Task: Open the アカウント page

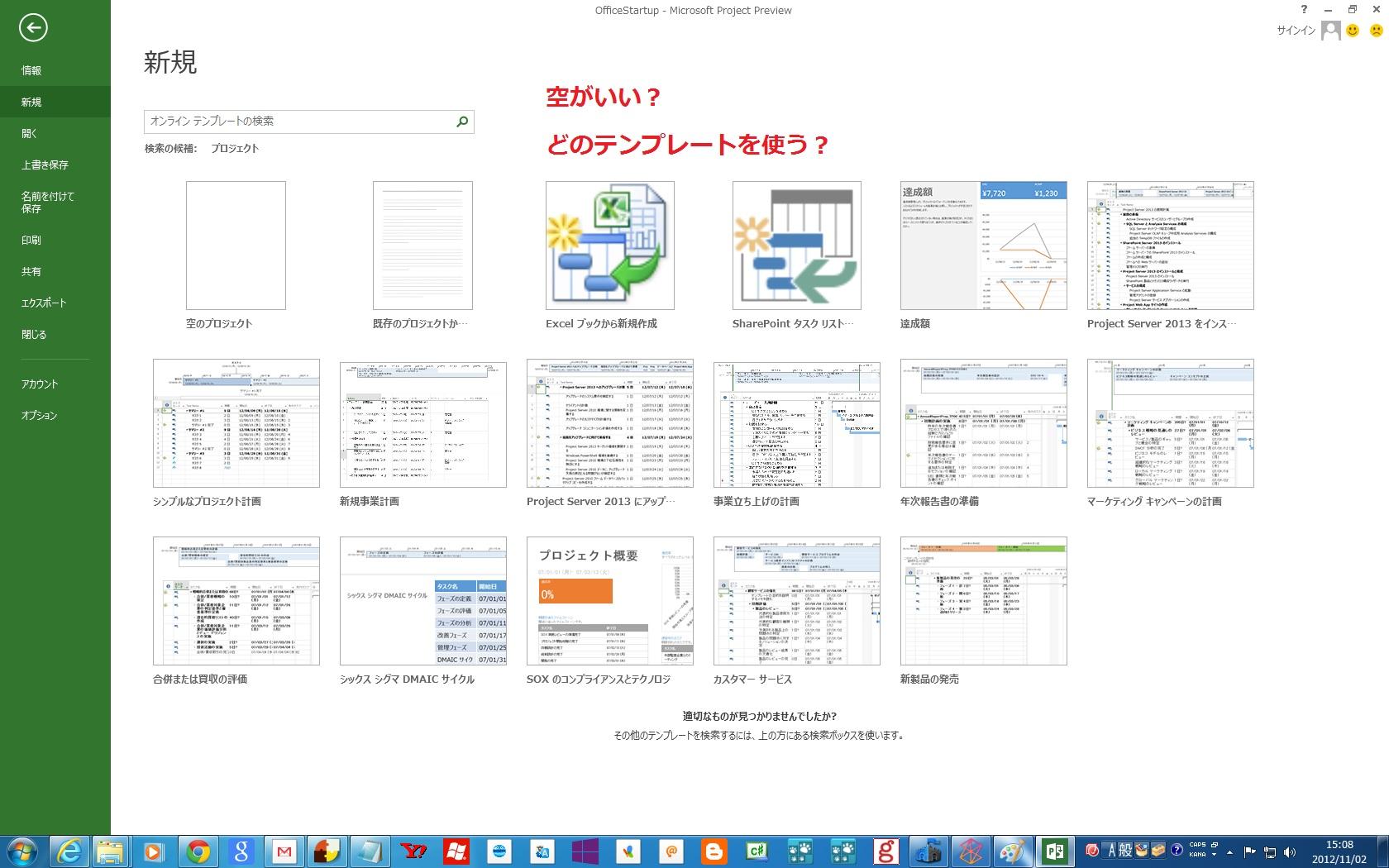Action: [x=55, y=384]
